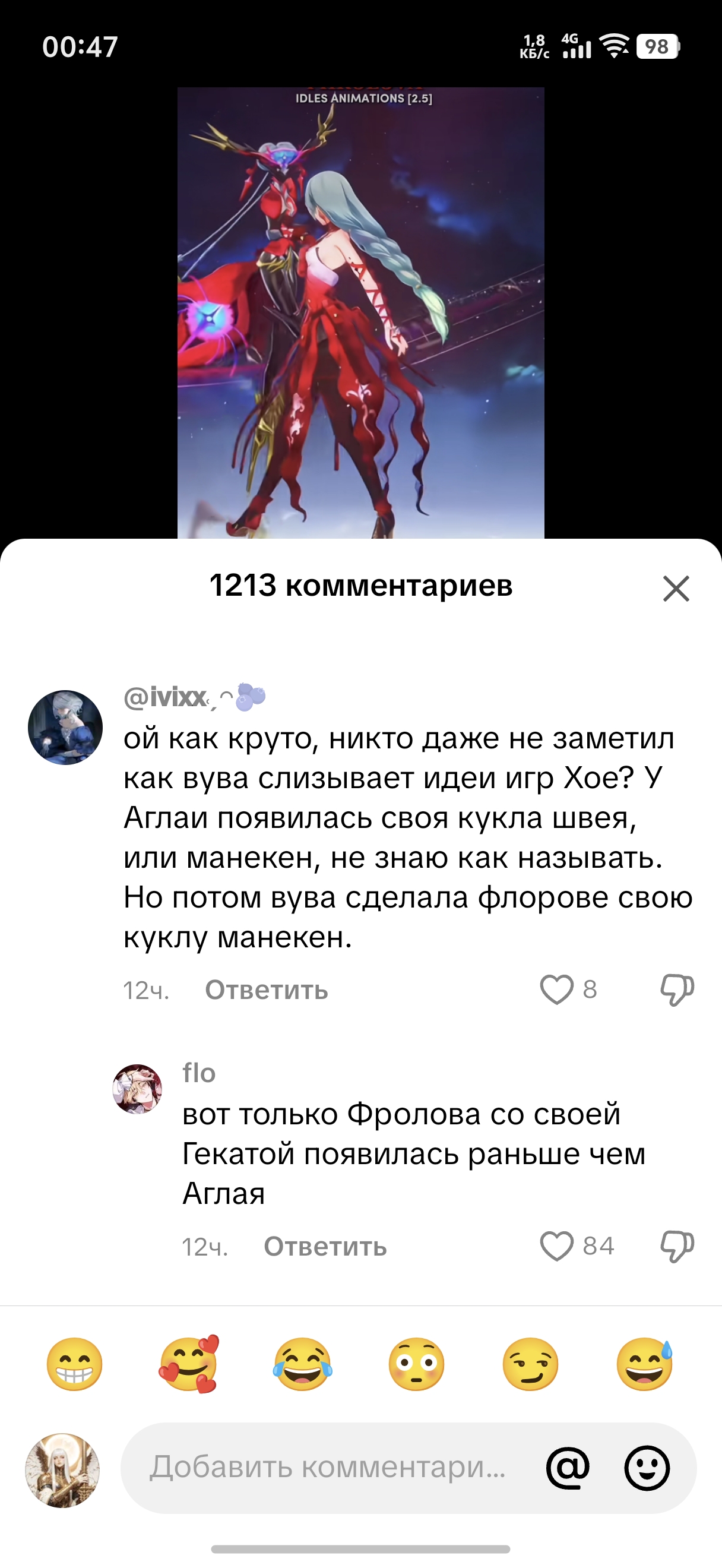
Task: Insert the smirking face emoji
Action: coord(530,1364)
